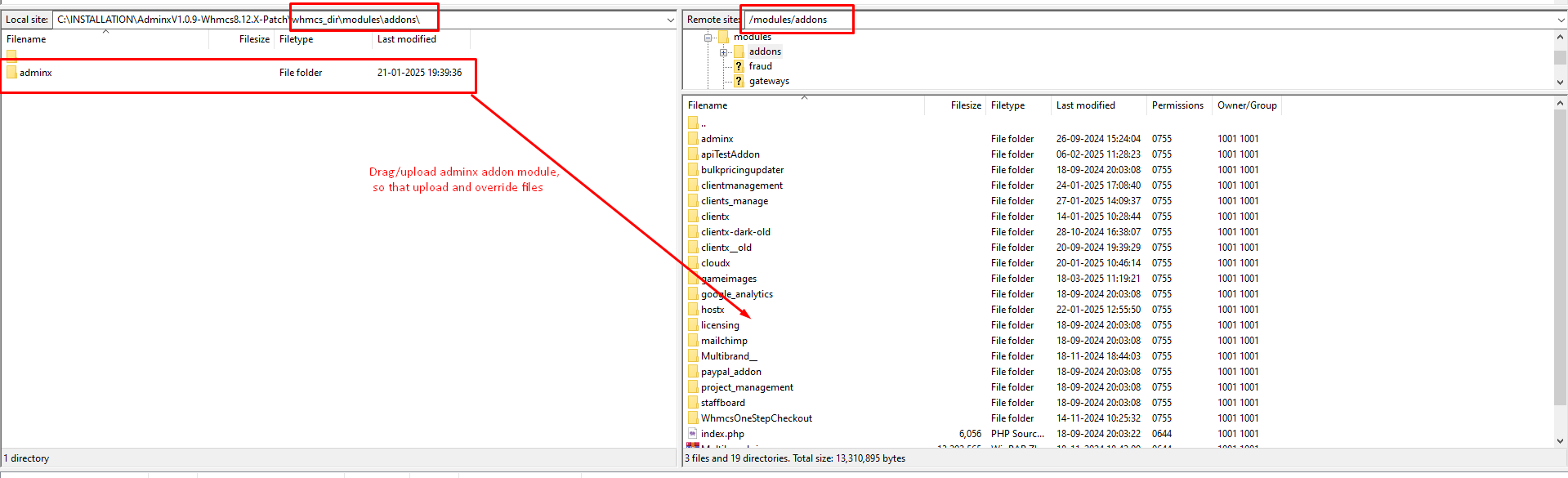
Task: Expand the addons node in remote tree
Action: [x=723, y=52]
